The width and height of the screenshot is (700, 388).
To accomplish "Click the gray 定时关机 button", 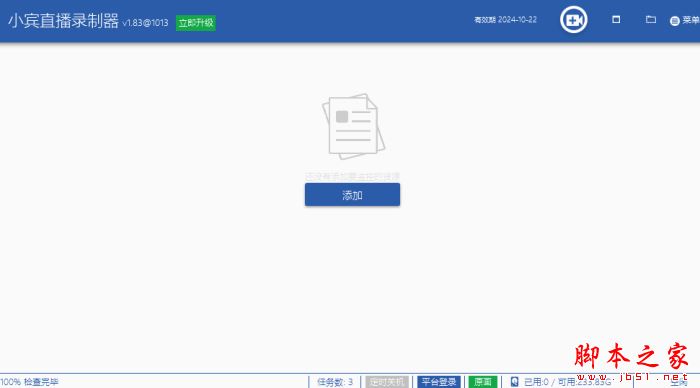I will point(387,382).
